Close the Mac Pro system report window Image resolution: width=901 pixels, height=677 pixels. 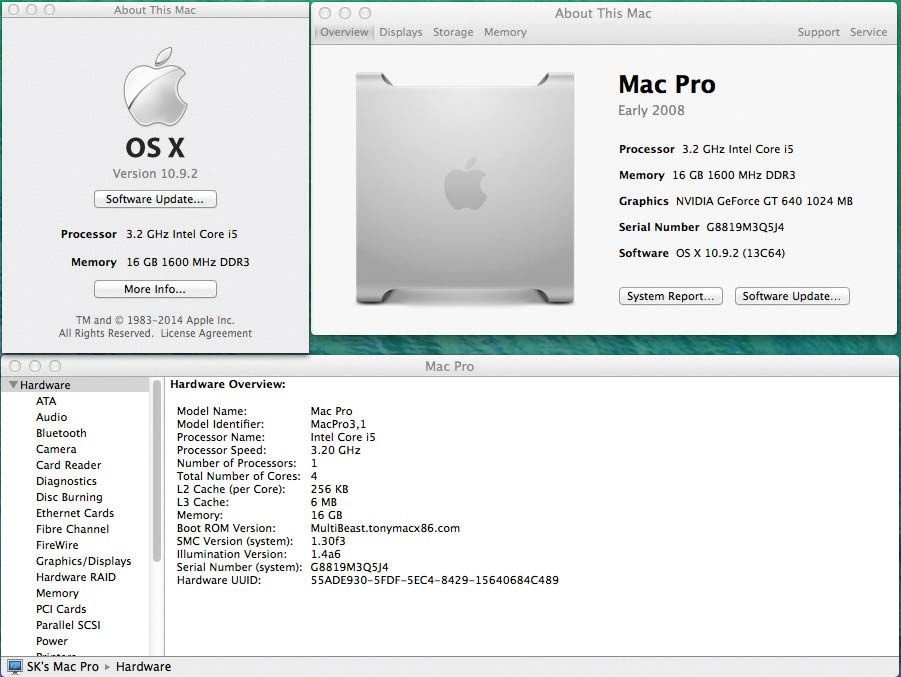click(x=16, y=366)
